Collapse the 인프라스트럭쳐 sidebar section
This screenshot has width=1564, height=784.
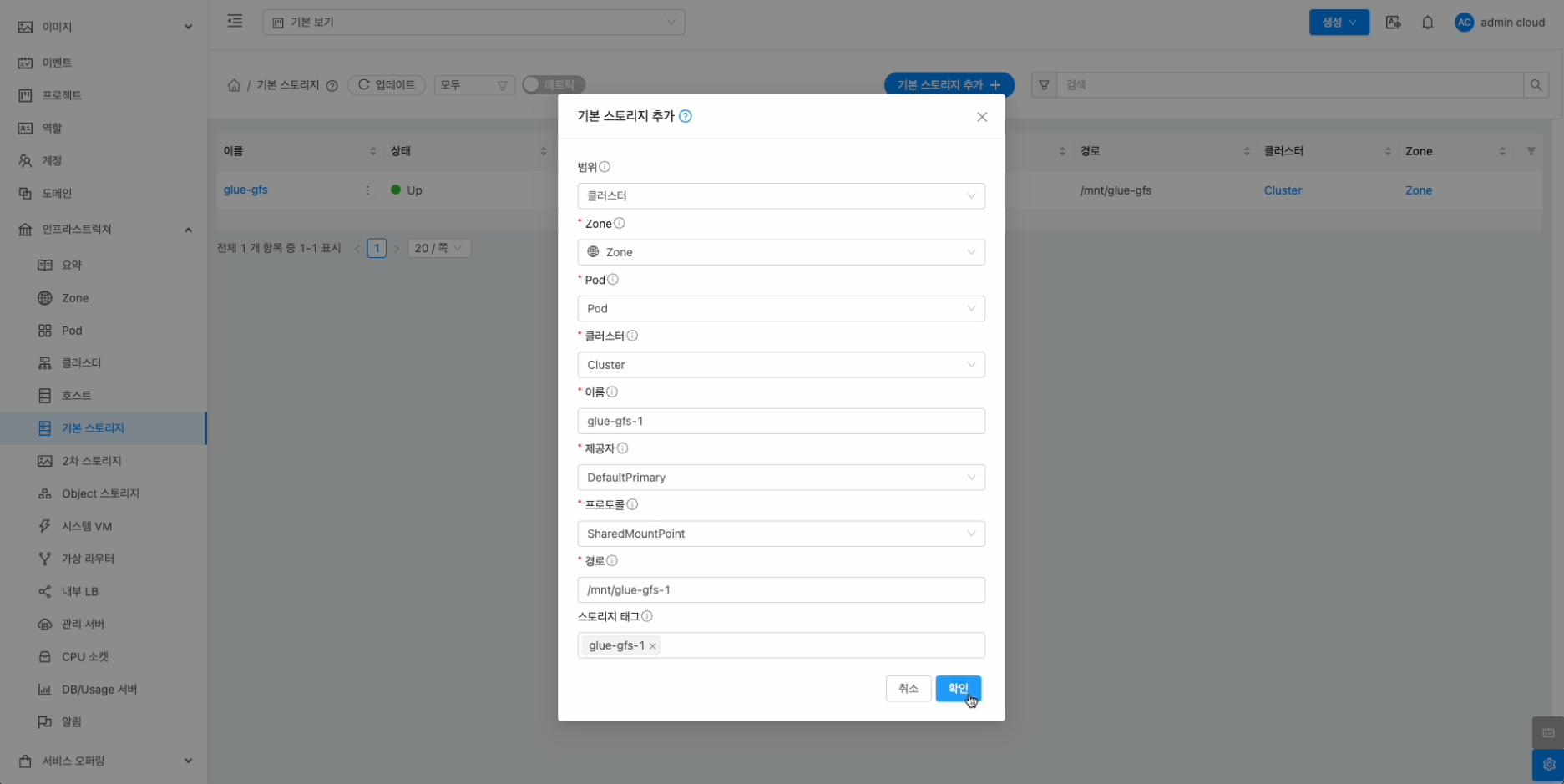coord(104,230)
